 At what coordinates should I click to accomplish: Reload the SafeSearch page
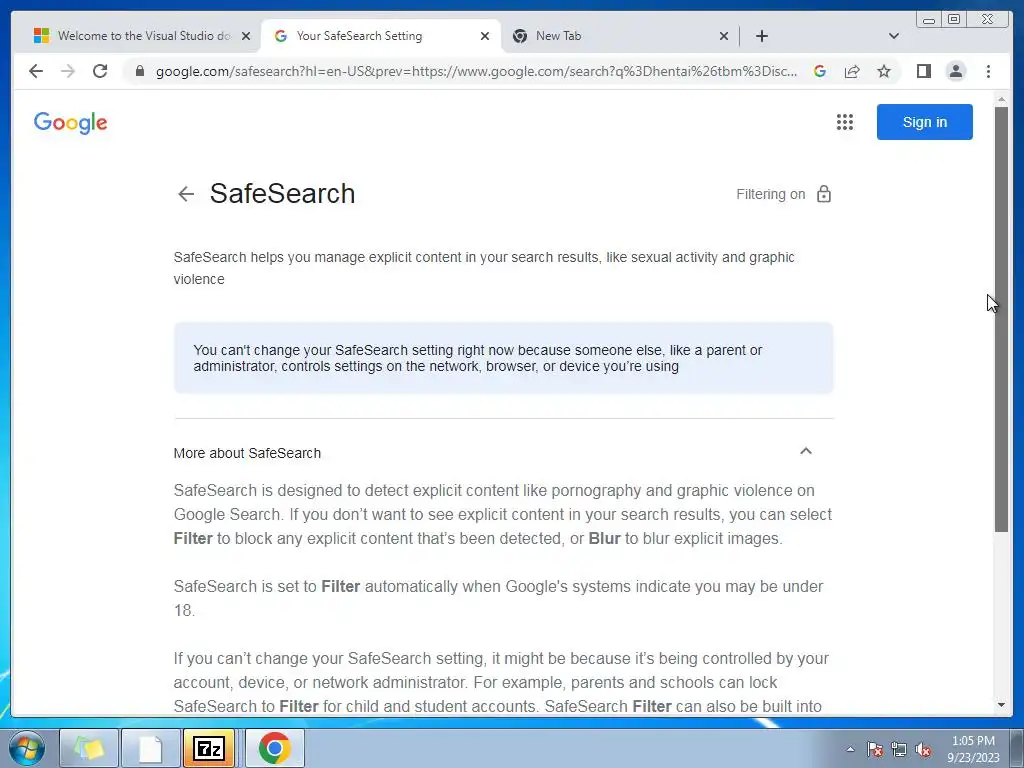coord(100,71)
